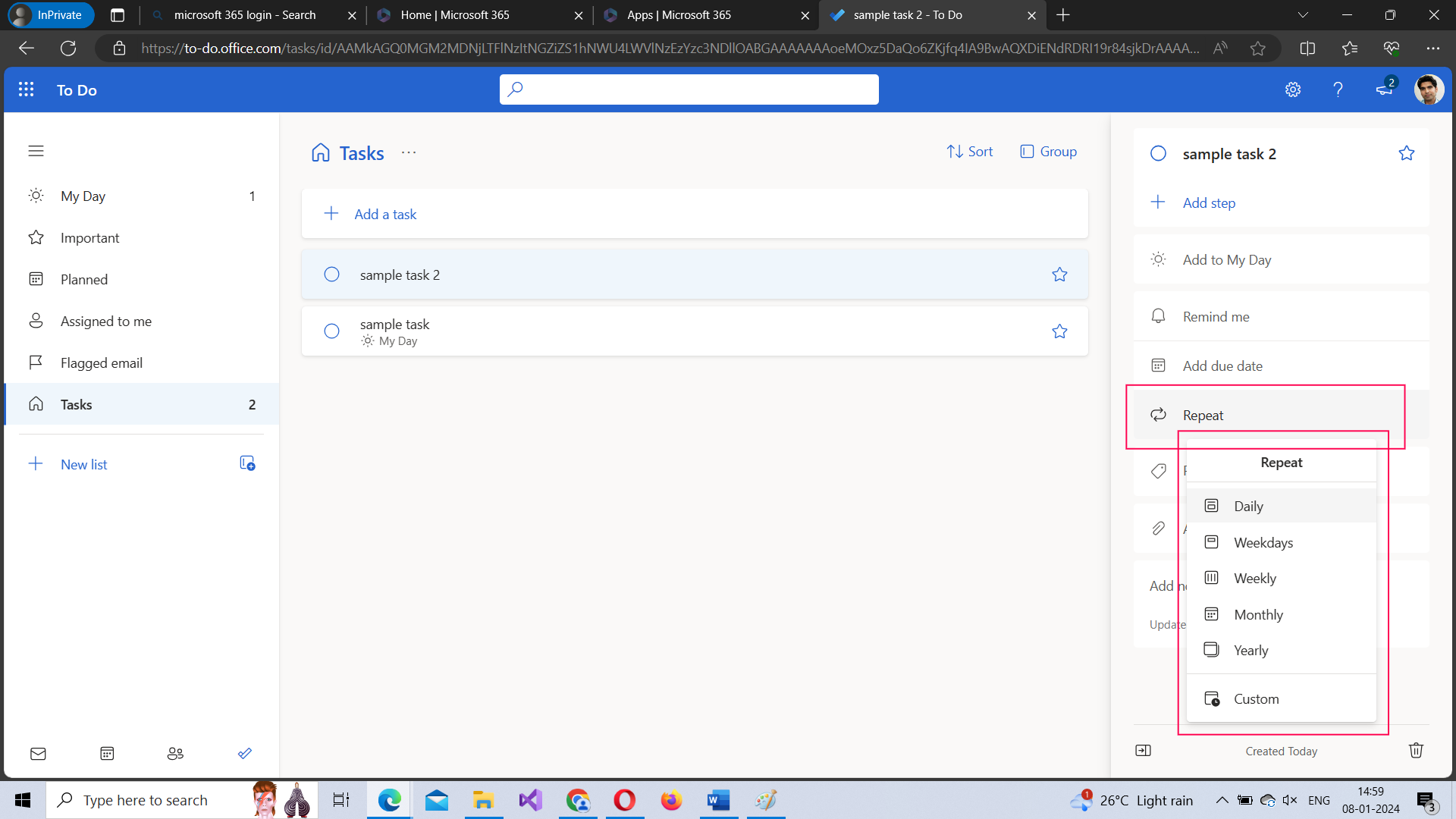This screenshot has height=819, width=1456.
Task: Click inside the To Do search bar
Action: [689, 89]
